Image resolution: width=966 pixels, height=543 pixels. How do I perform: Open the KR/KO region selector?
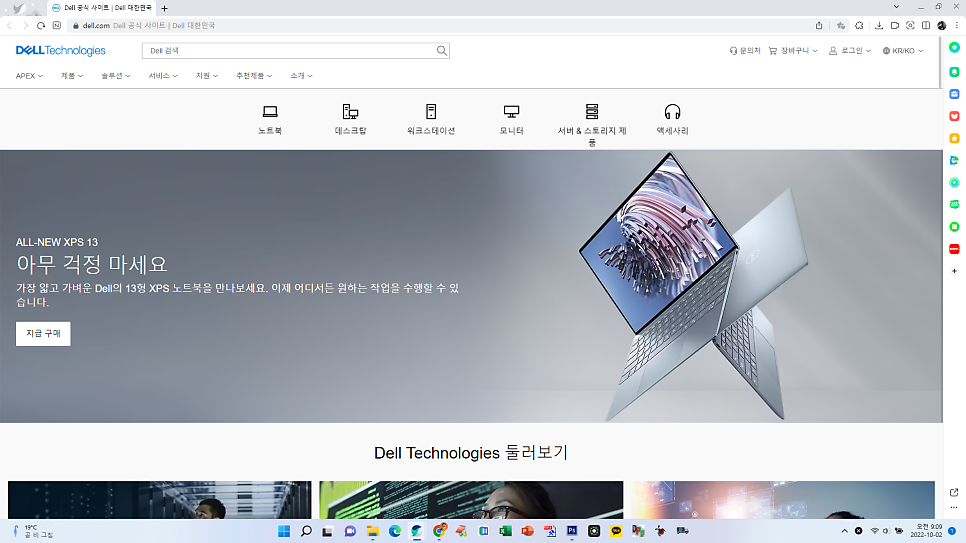pyautogui.click(x=903, y=51)
